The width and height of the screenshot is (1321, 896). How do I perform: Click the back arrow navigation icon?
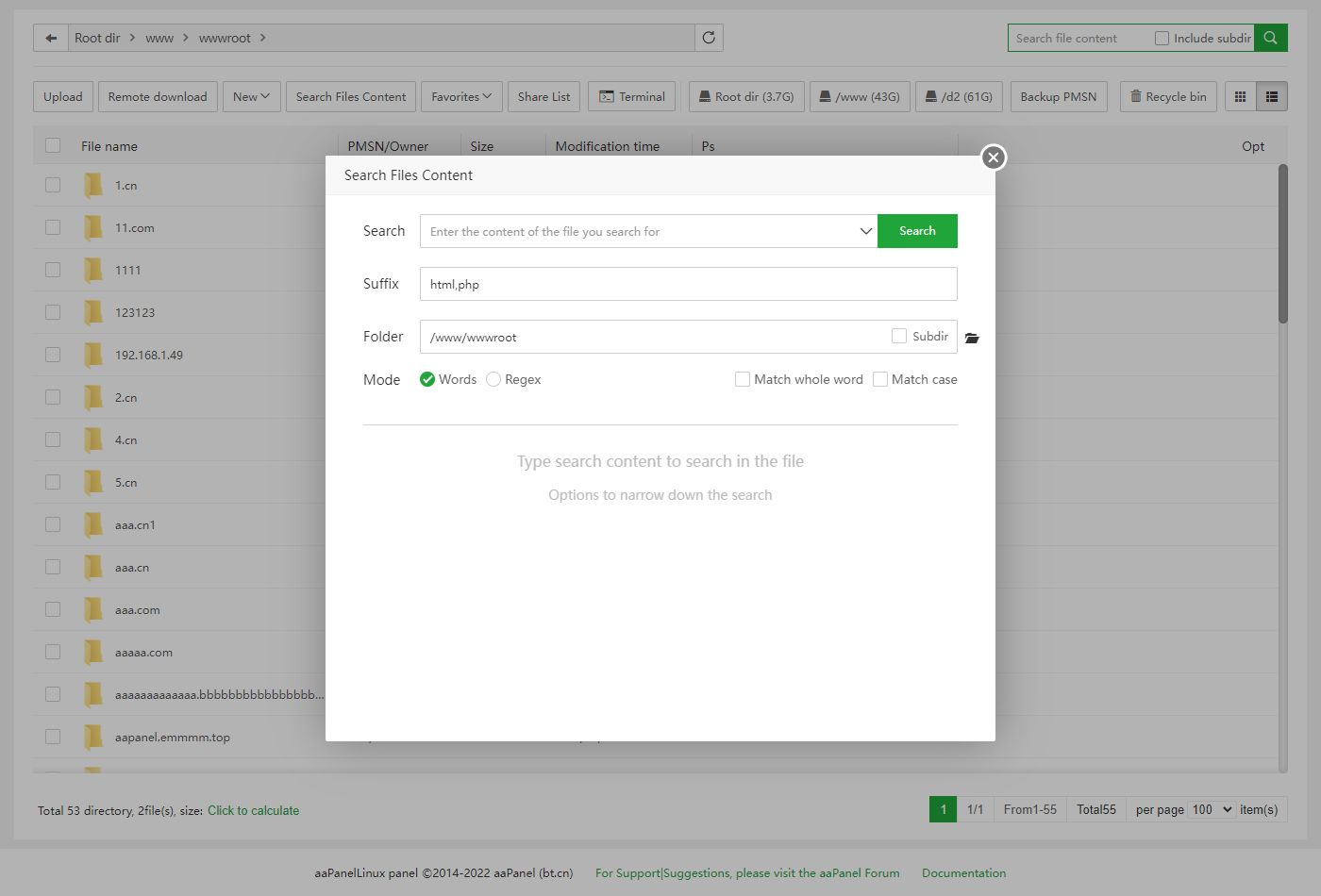[51, 38]
